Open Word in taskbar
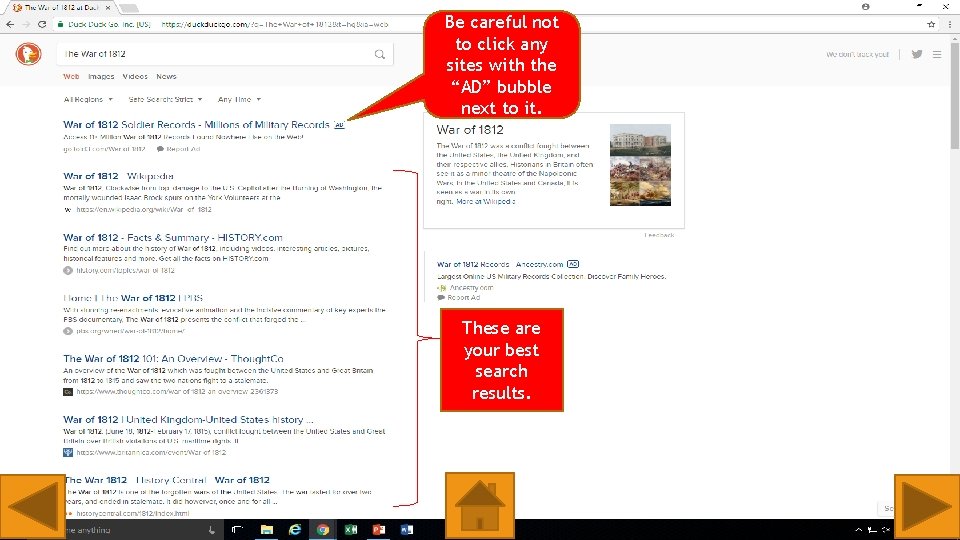Screen dimensions: 960x540 coord(407,530)
